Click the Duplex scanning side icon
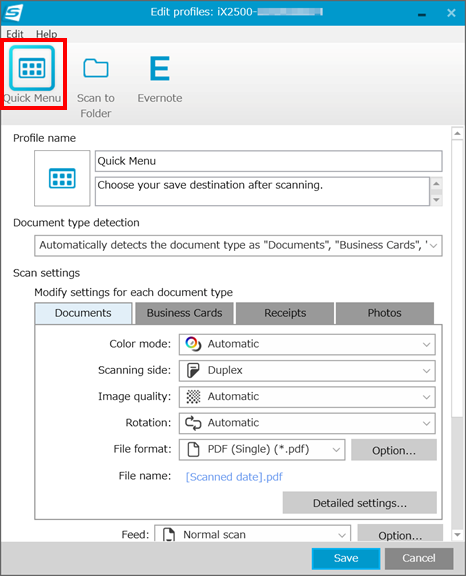 [193, 370]
